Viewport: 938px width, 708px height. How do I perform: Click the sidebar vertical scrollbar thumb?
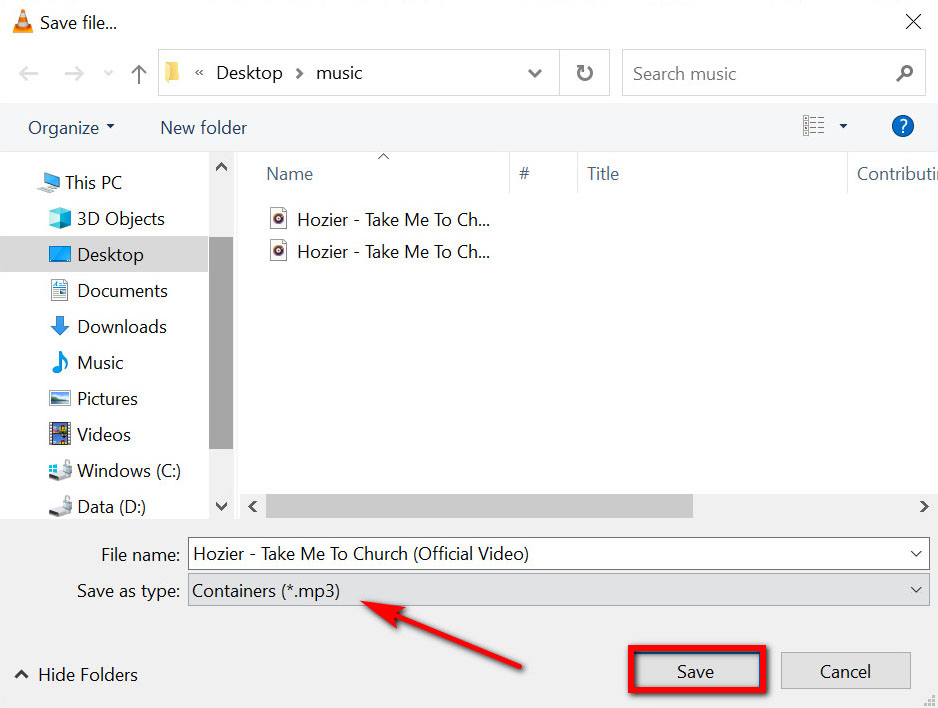tap(221, 343)
